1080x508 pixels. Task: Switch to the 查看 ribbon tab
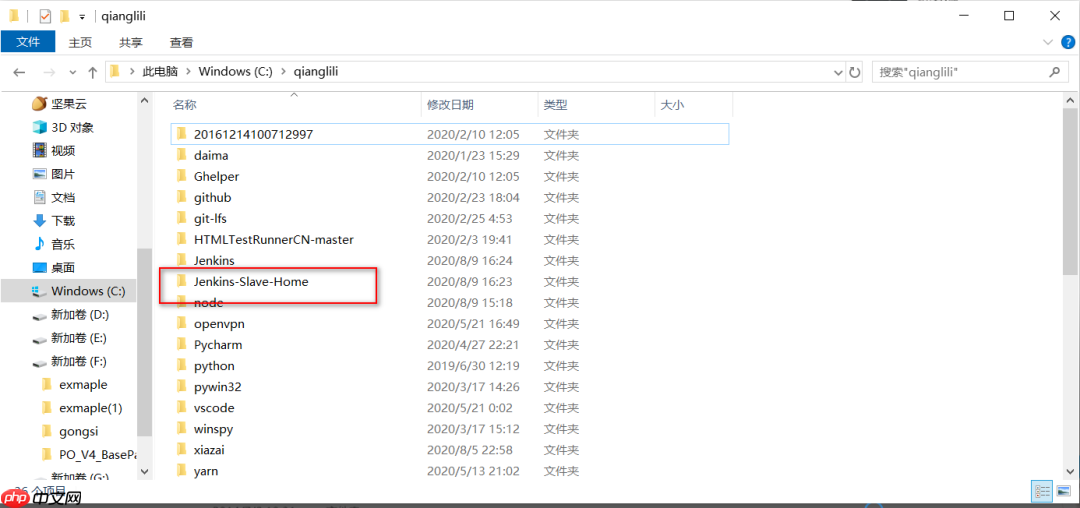(x=182, y=42)
